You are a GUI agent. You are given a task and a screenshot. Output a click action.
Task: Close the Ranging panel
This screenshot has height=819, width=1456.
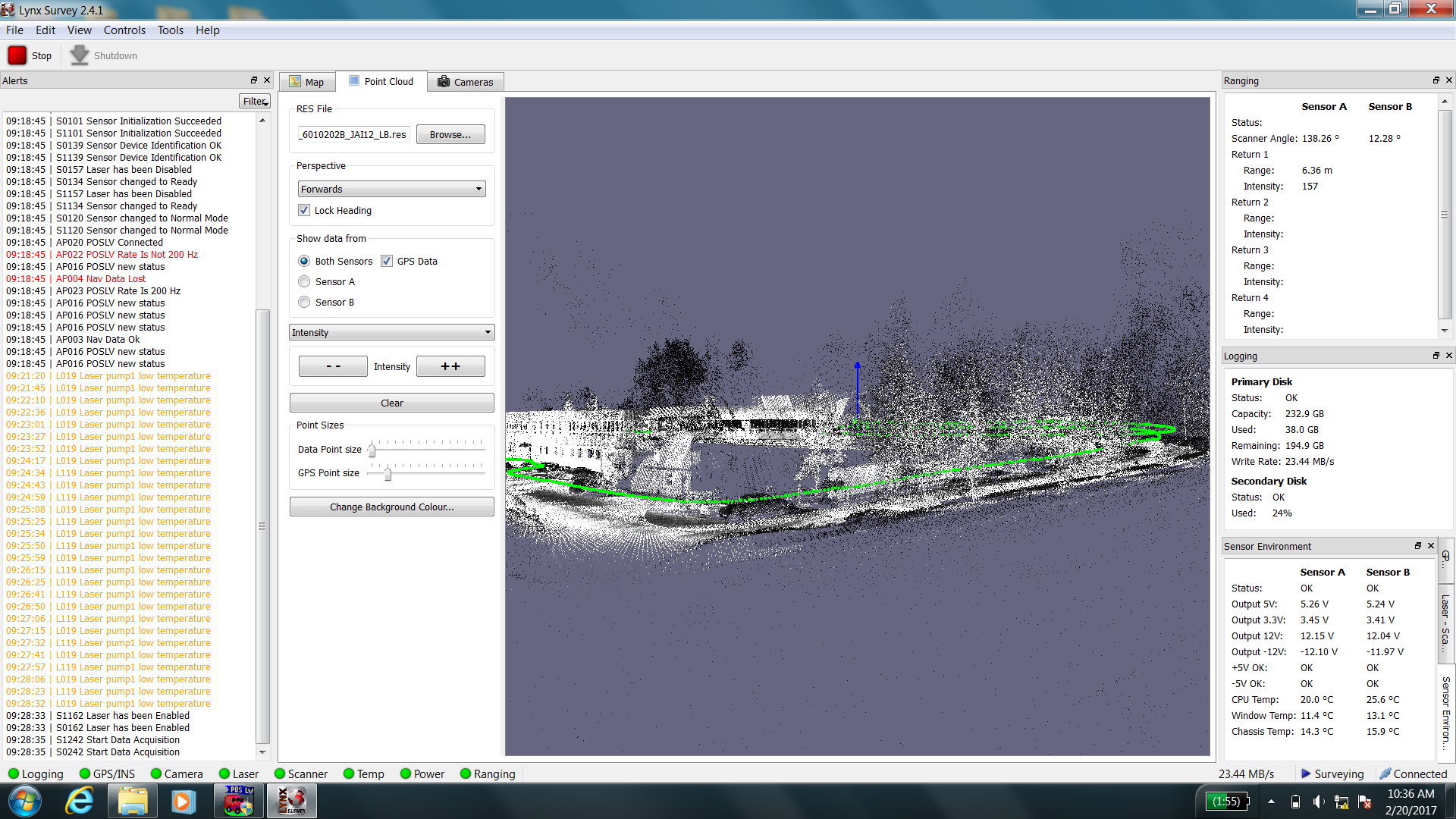1448,80
